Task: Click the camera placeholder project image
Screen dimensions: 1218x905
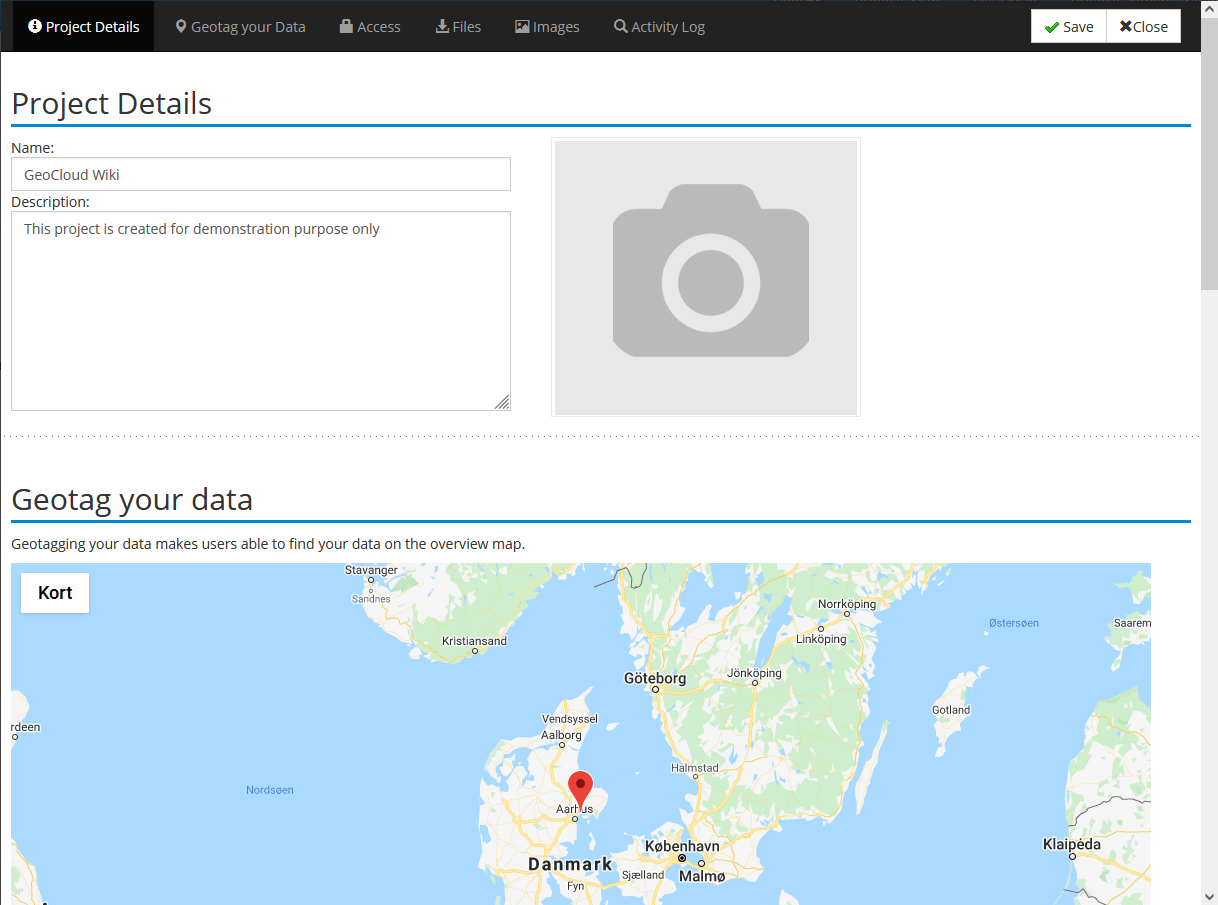Action: pyautogui.click(x=706, y=277)
